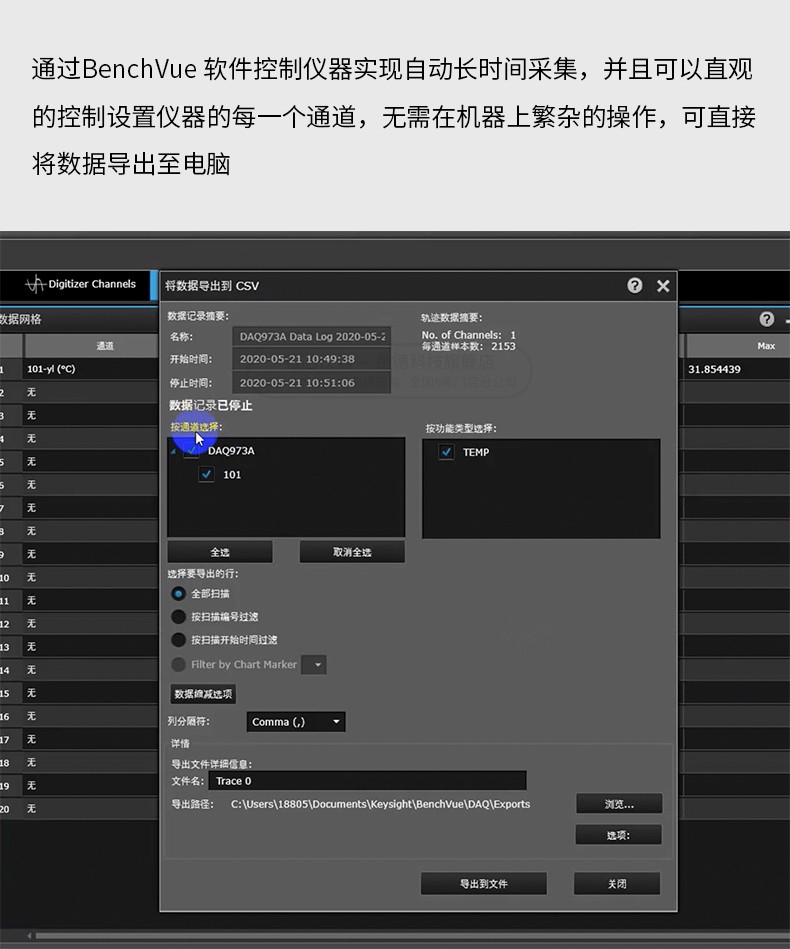Uncheck the TEMP function type checkbox
This screenshot has width=790, height=949.
click(446, 452)
